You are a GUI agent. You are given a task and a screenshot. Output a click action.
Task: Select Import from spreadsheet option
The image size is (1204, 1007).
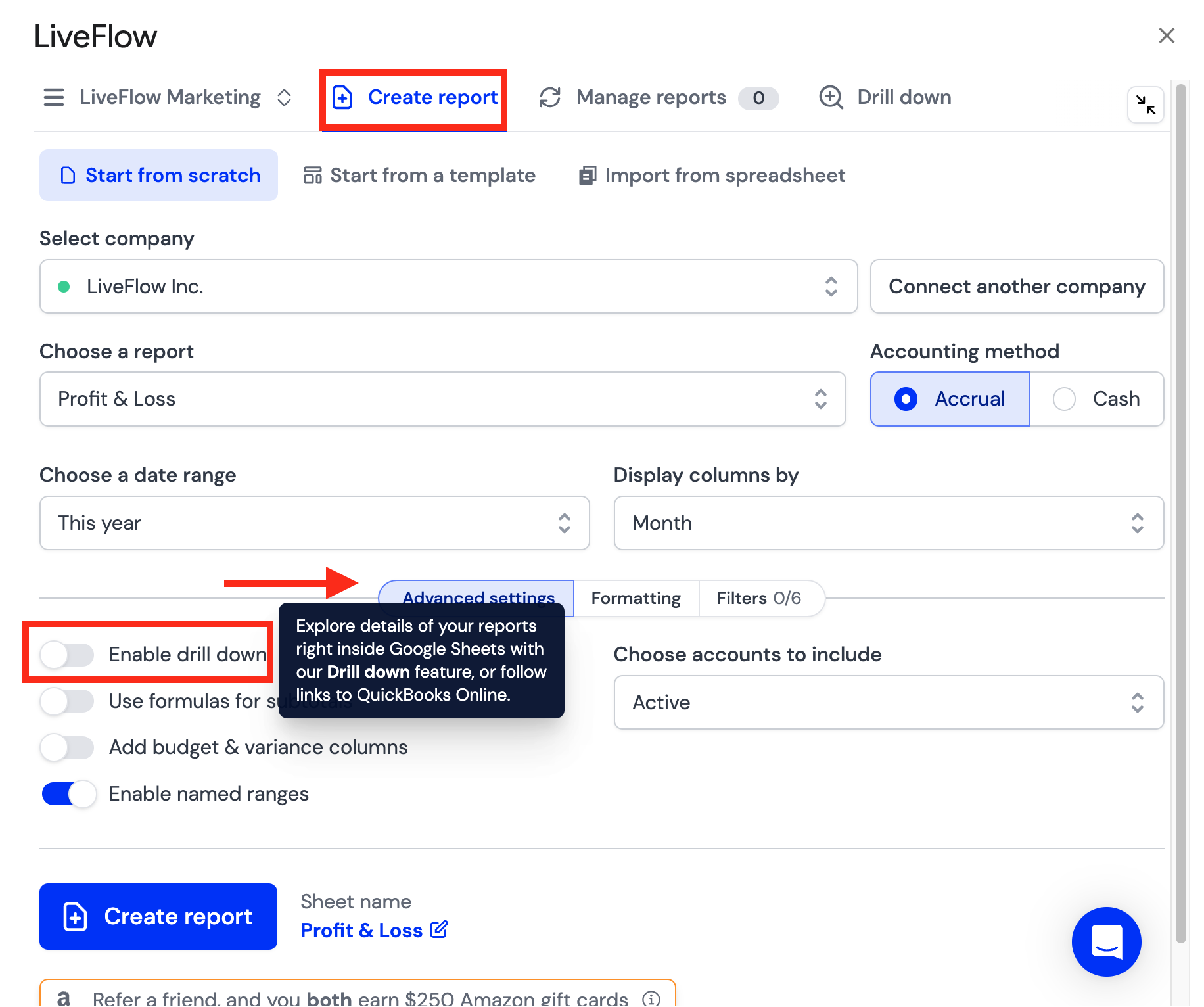coord(712,176)
